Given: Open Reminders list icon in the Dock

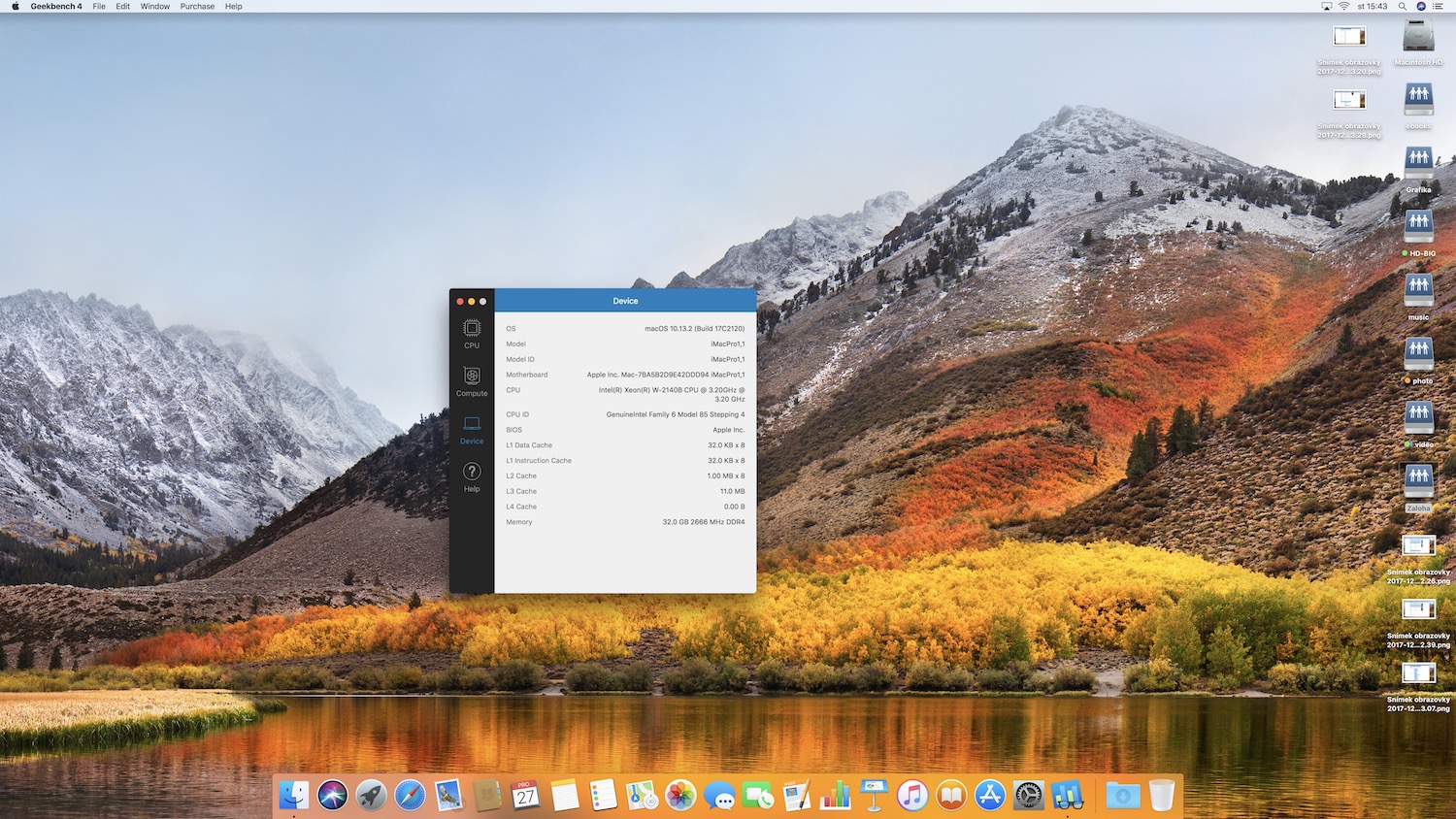Looking at the screenshot, I should tap(603, 796).
